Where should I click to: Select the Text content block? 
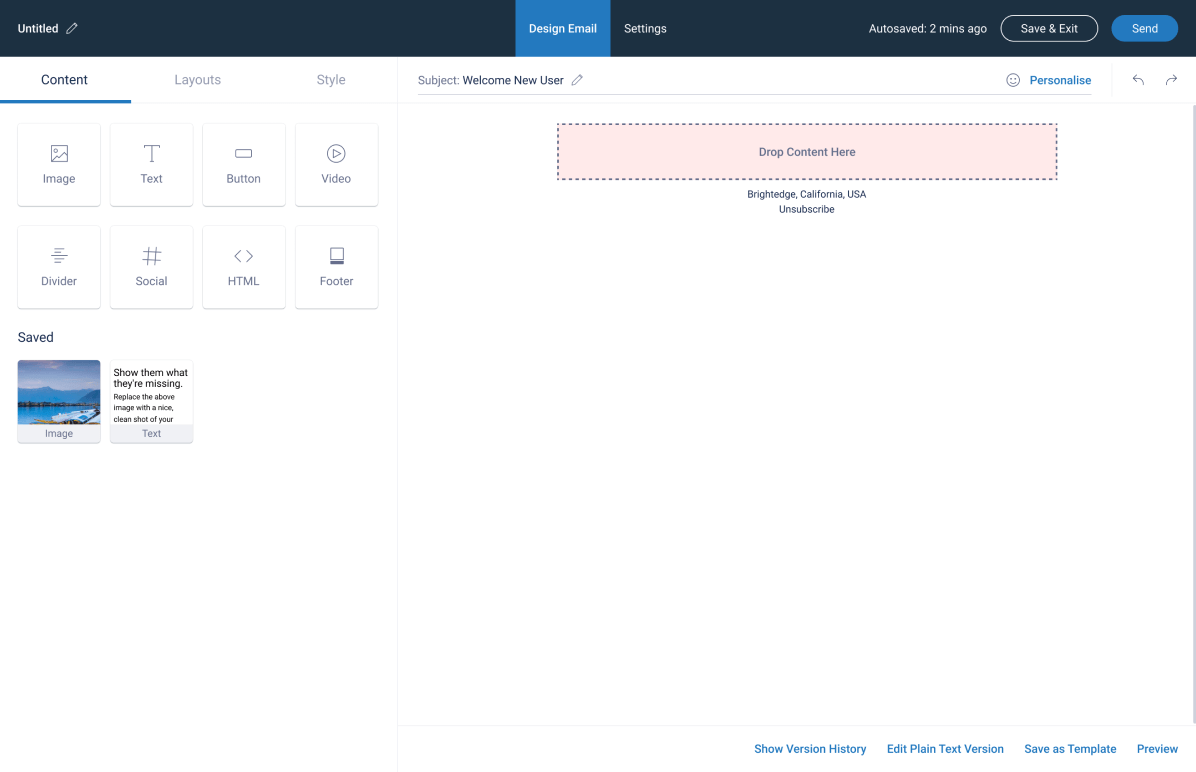pos(151,165)
